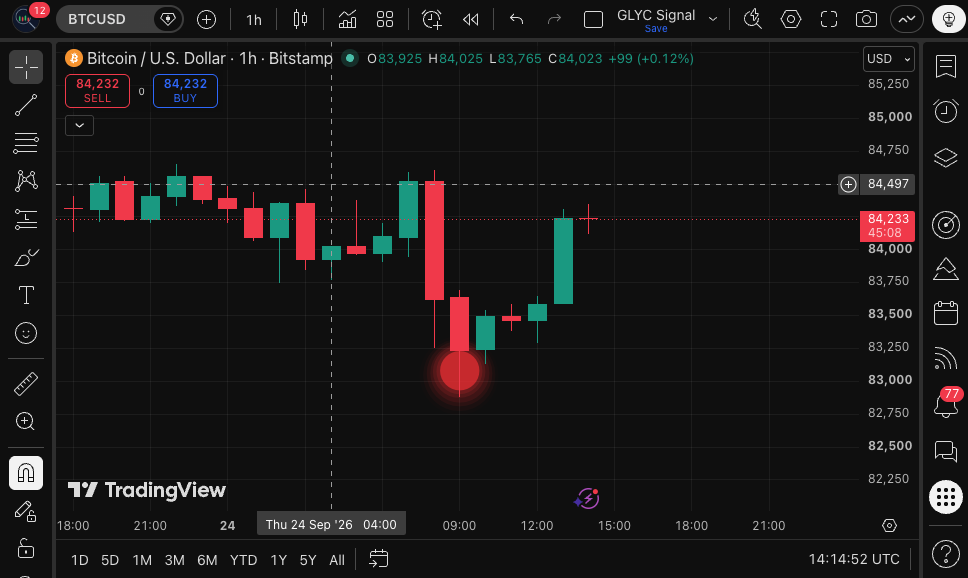The width and height of the screenshot is (968, 578).
Task: Open the Fibonacci retracement tools
Action: (x=26, y=143)
